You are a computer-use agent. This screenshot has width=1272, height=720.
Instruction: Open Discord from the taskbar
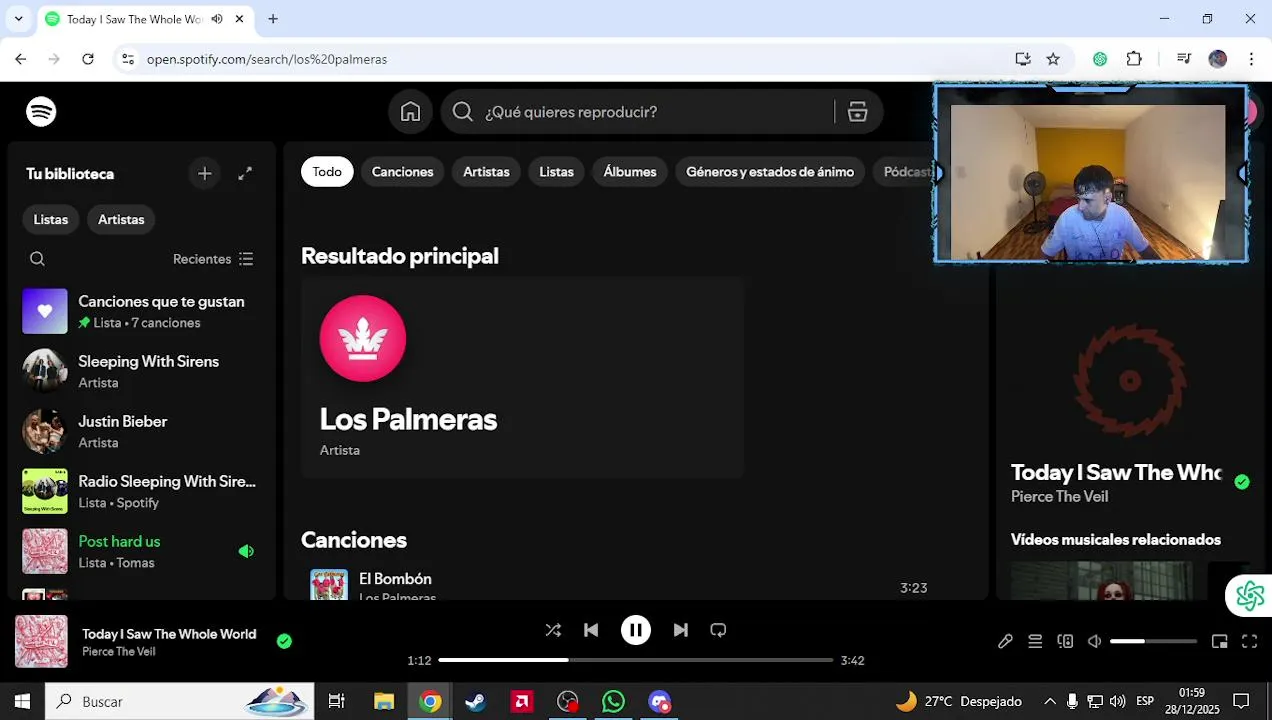tap(660, 701)
